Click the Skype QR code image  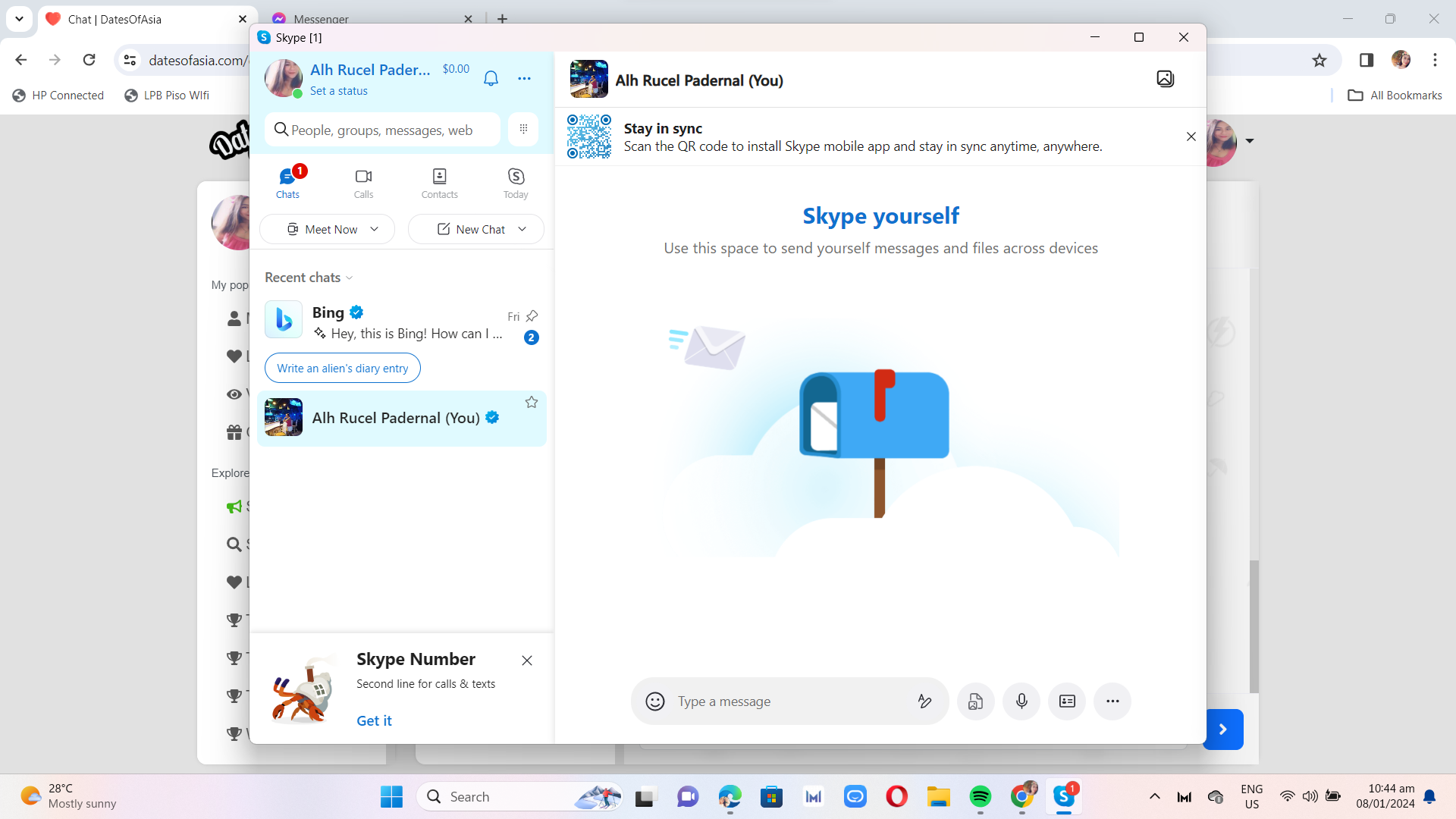(589, 136)
